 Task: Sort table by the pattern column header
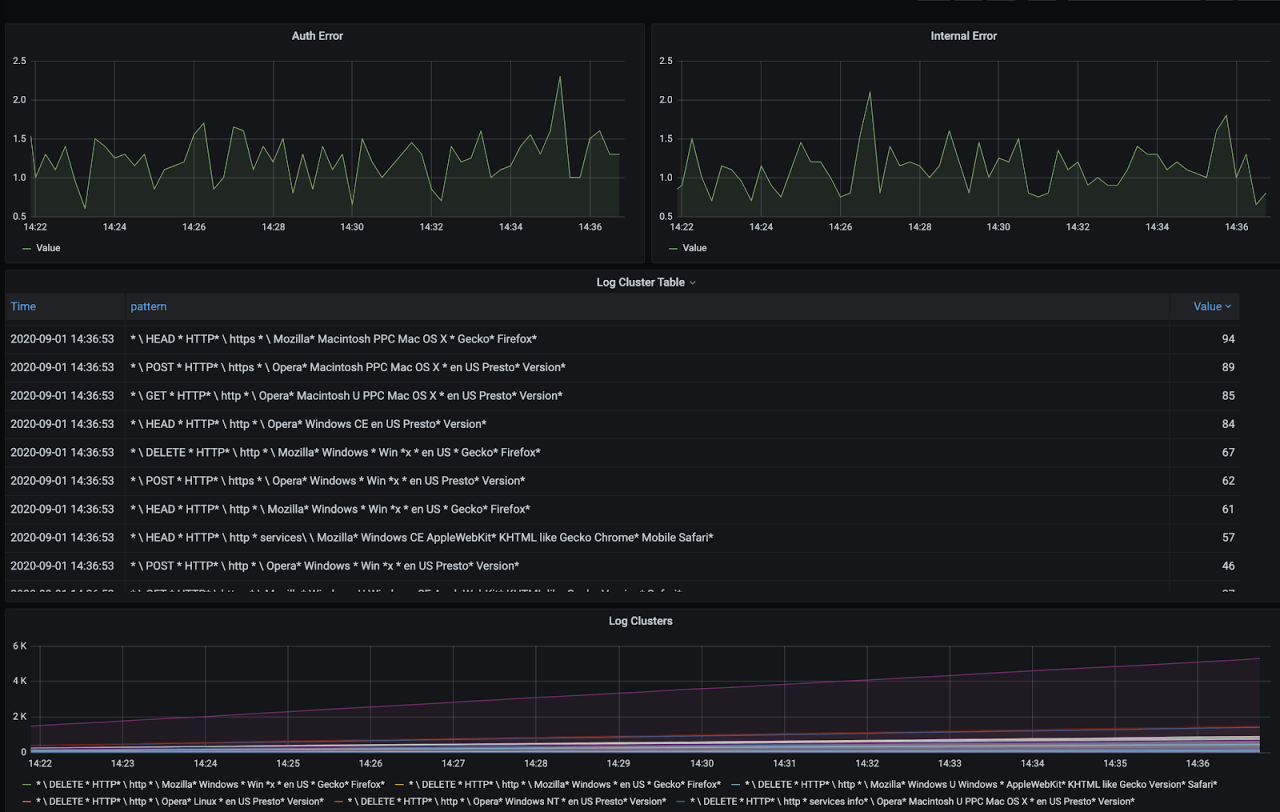point(148,307)
